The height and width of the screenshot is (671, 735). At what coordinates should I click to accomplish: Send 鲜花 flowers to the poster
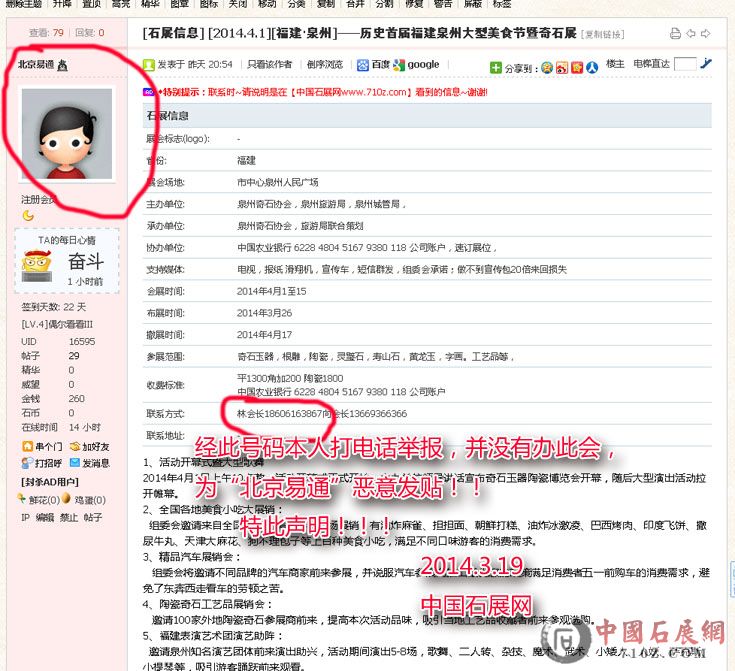[43, 499]
